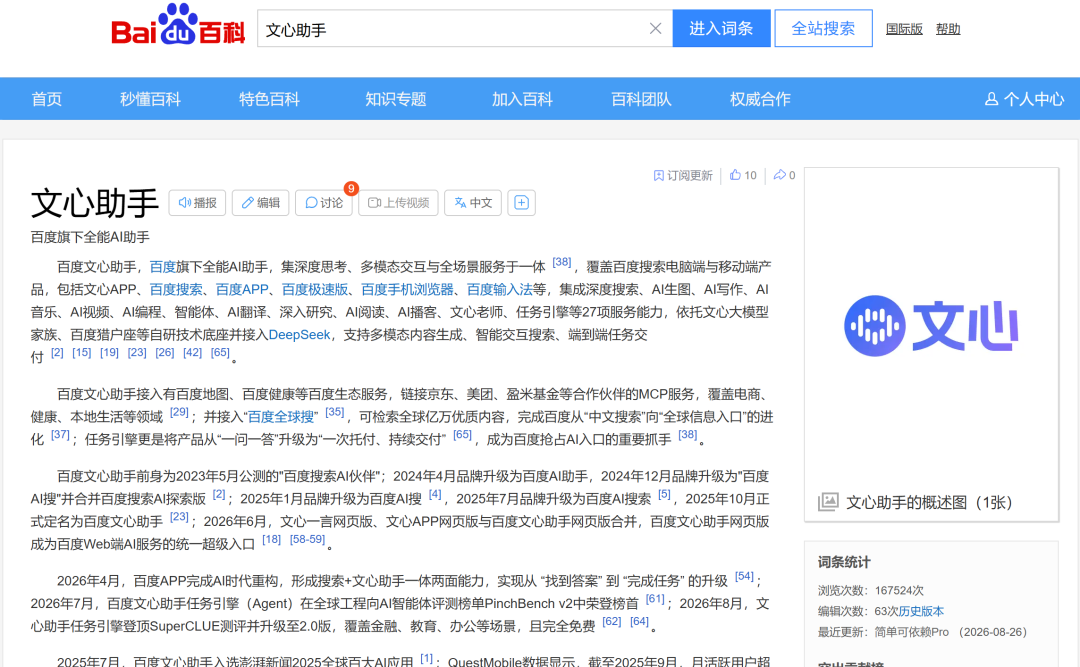The width and height of the screenshot is (1080, 667).
Task: Click citation reference [58-59]
Action: tap(307, 540)
